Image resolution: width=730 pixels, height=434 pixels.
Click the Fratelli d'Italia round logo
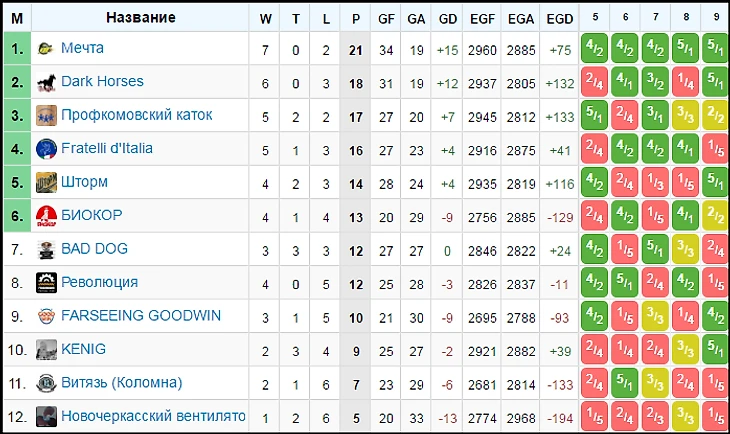pos(46,149)
